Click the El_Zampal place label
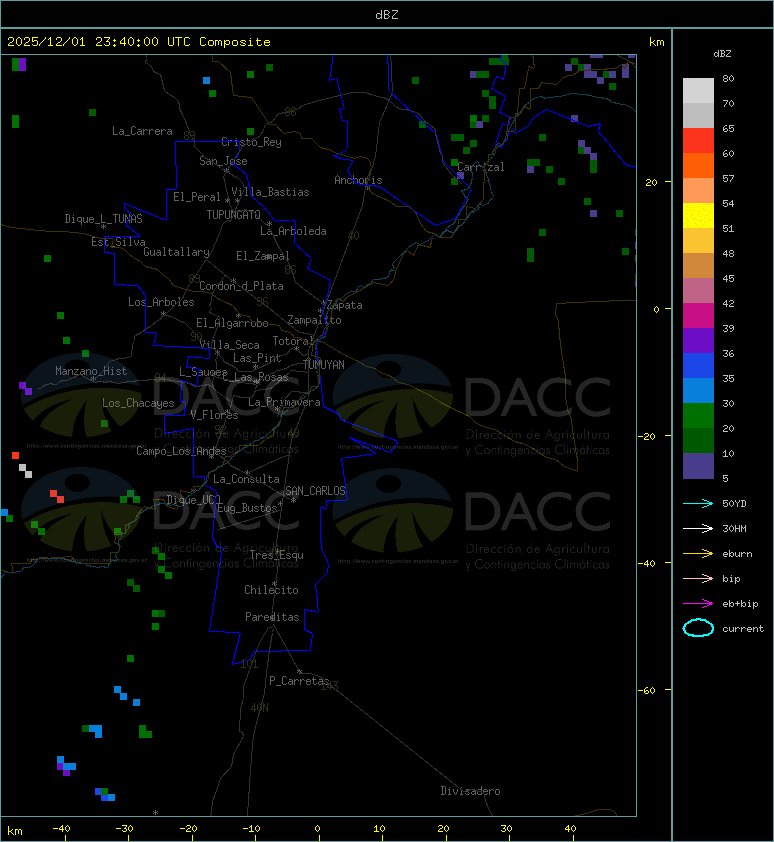774x842 pixels. tap(263, 256)
